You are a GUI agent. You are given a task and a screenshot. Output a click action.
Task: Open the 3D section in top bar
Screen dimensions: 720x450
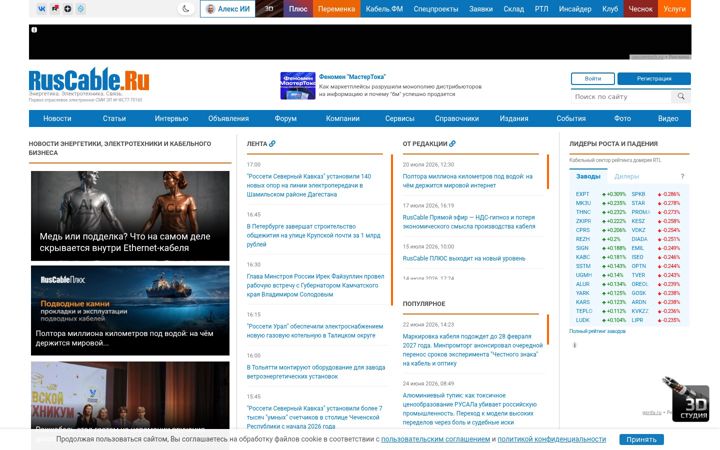tap(269, 9)
